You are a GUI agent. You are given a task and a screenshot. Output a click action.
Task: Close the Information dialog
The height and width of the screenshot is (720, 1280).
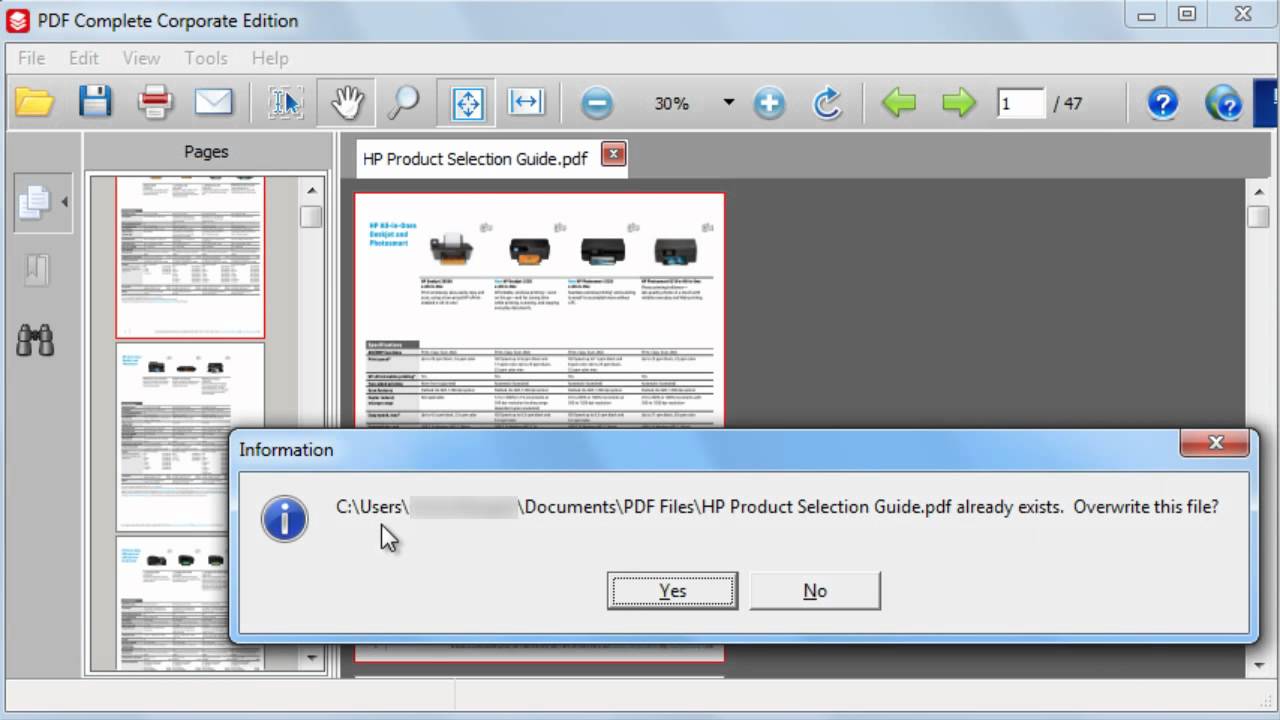1215,442
